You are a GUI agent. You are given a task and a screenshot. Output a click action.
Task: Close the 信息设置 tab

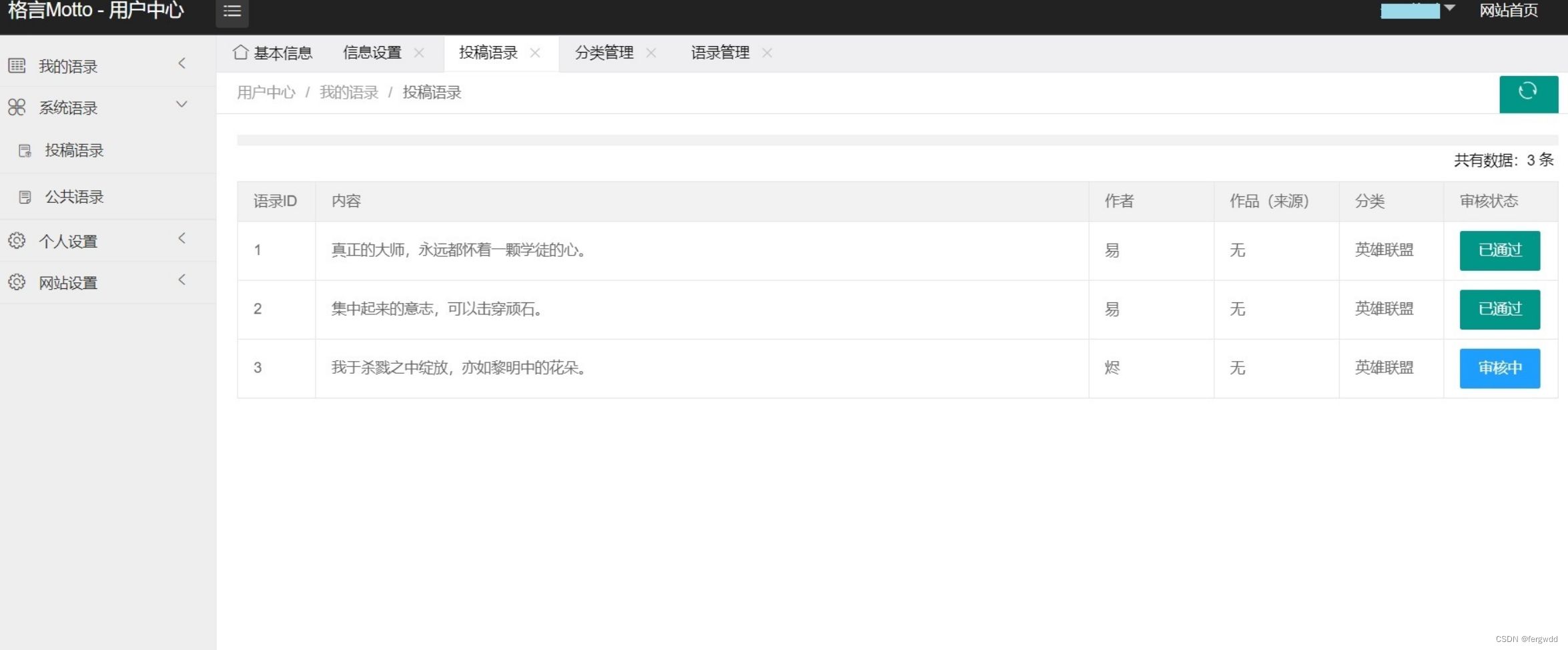click(x=419, y=53)
